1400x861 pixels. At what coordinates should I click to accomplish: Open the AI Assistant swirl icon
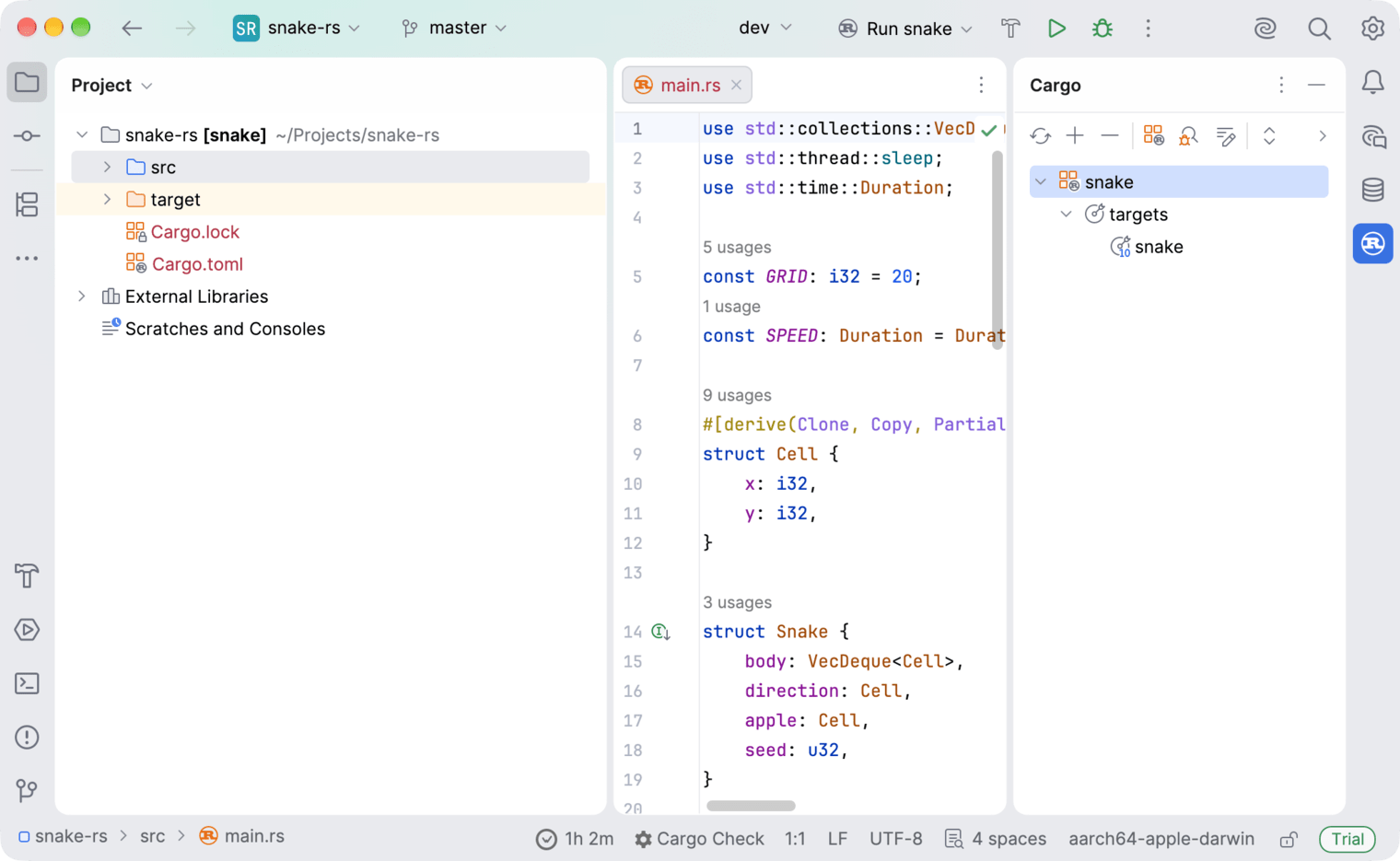point(1266,29)
